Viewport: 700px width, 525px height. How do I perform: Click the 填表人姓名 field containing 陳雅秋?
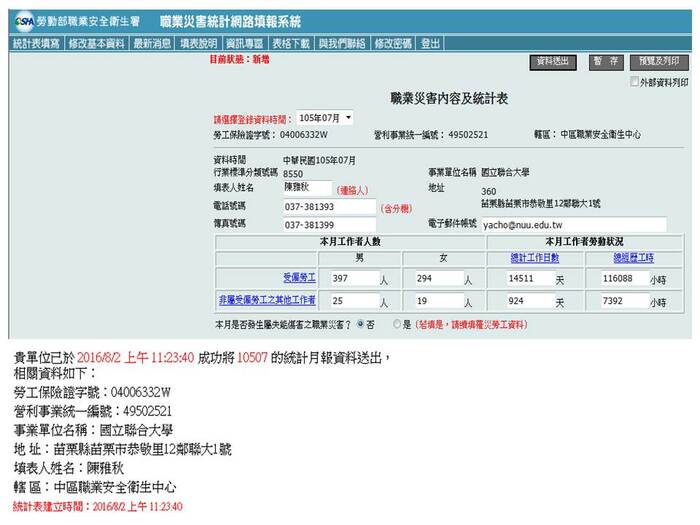coord(307,188)
